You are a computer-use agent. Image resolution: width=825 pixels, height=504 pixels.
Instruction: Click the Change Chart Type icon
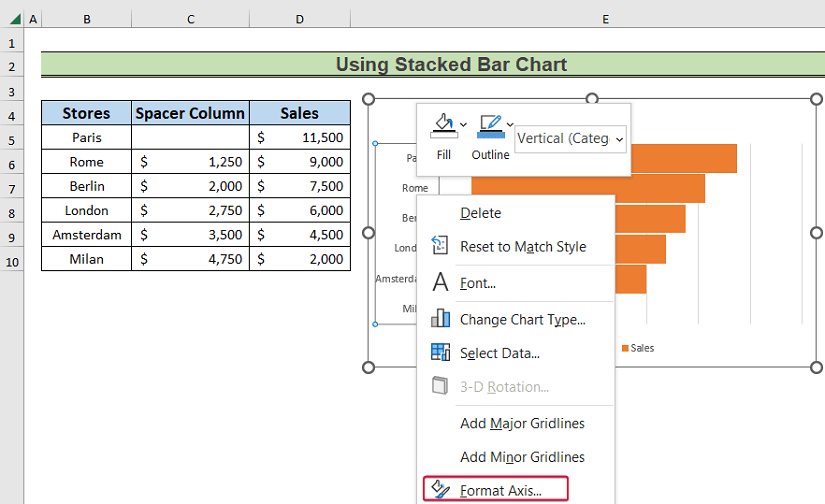[440, 319]
